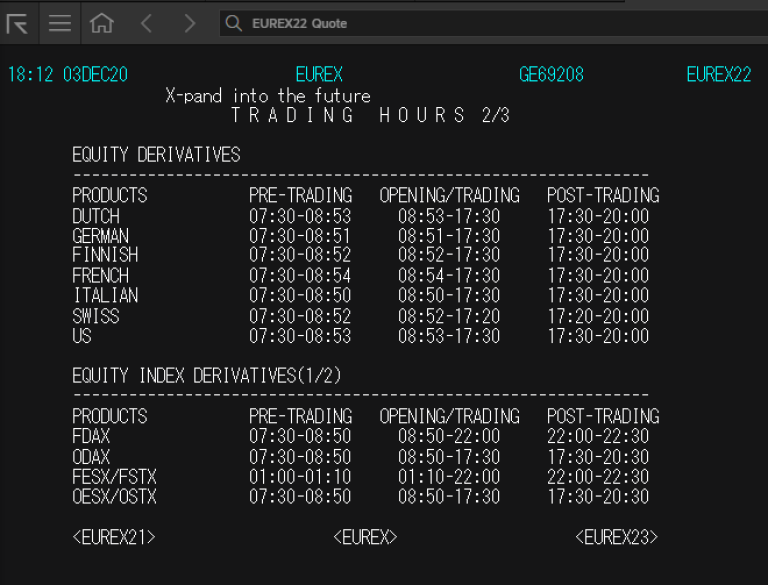Click DUTCH pre-trading 07:30-08:53
The image size is (768, 585).
pos(300,216)
